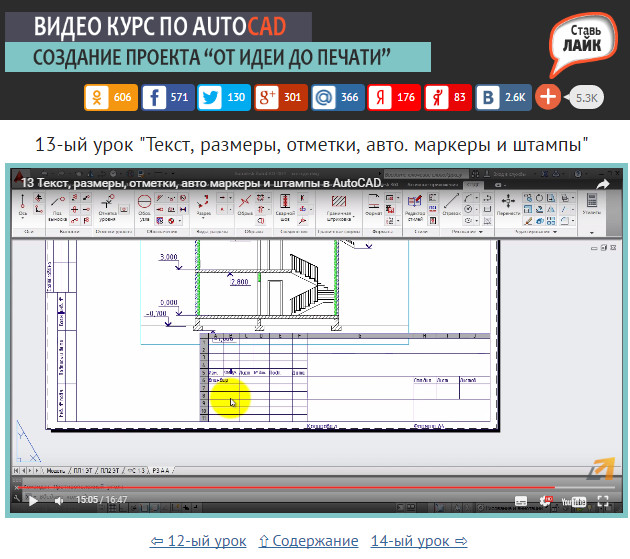Screen dimensions: 630x559
Task: Share on Google+ button showing 301
Action: coord(281,97)
